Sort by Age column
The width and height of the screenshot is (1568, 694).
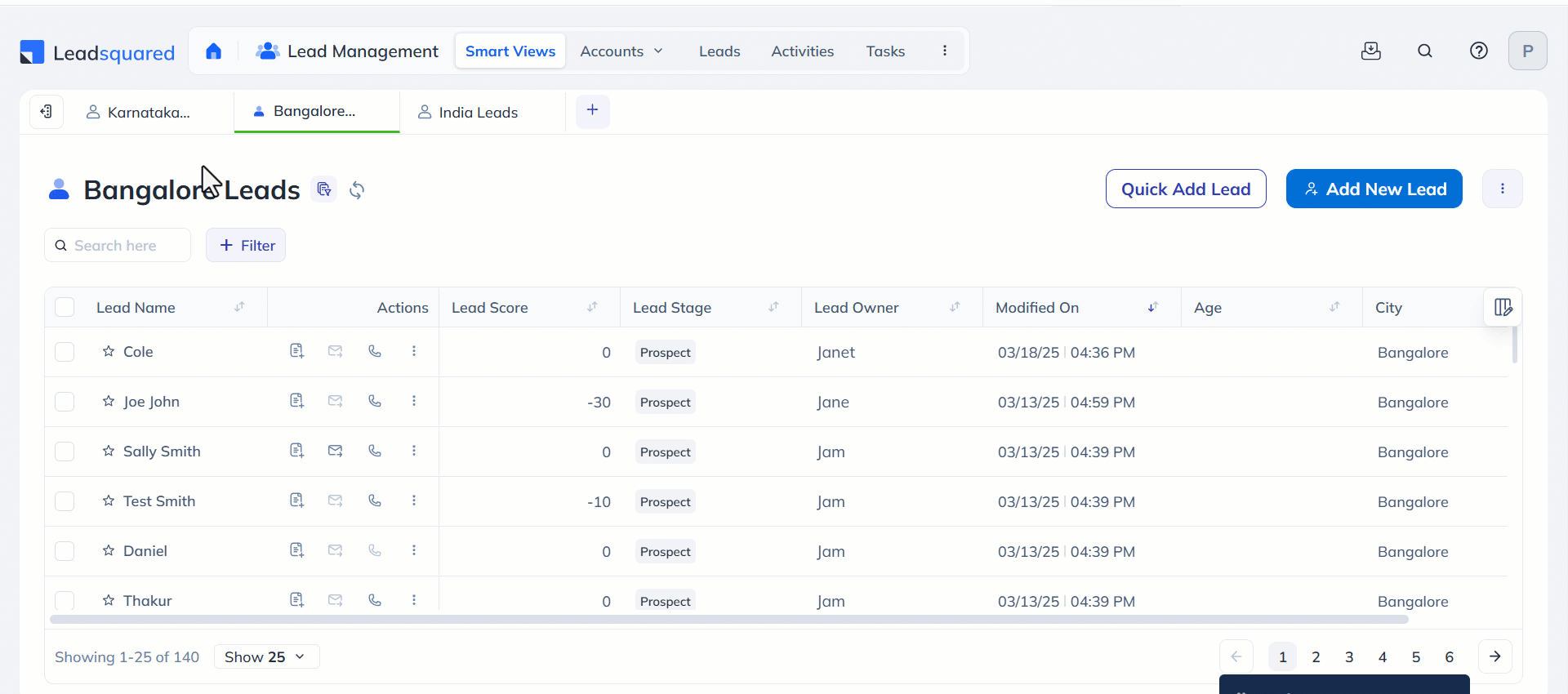pos(1334,307)
